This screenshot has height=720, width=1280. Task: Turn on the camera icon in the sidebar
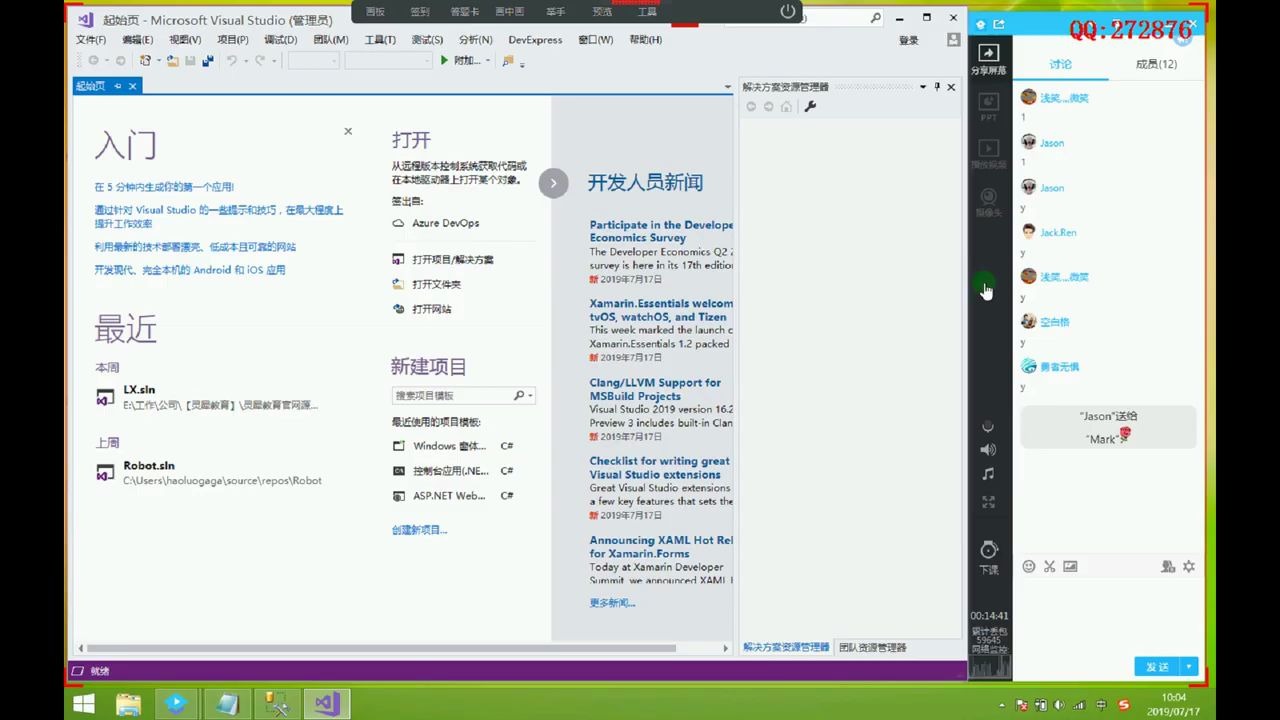[988, 201]
